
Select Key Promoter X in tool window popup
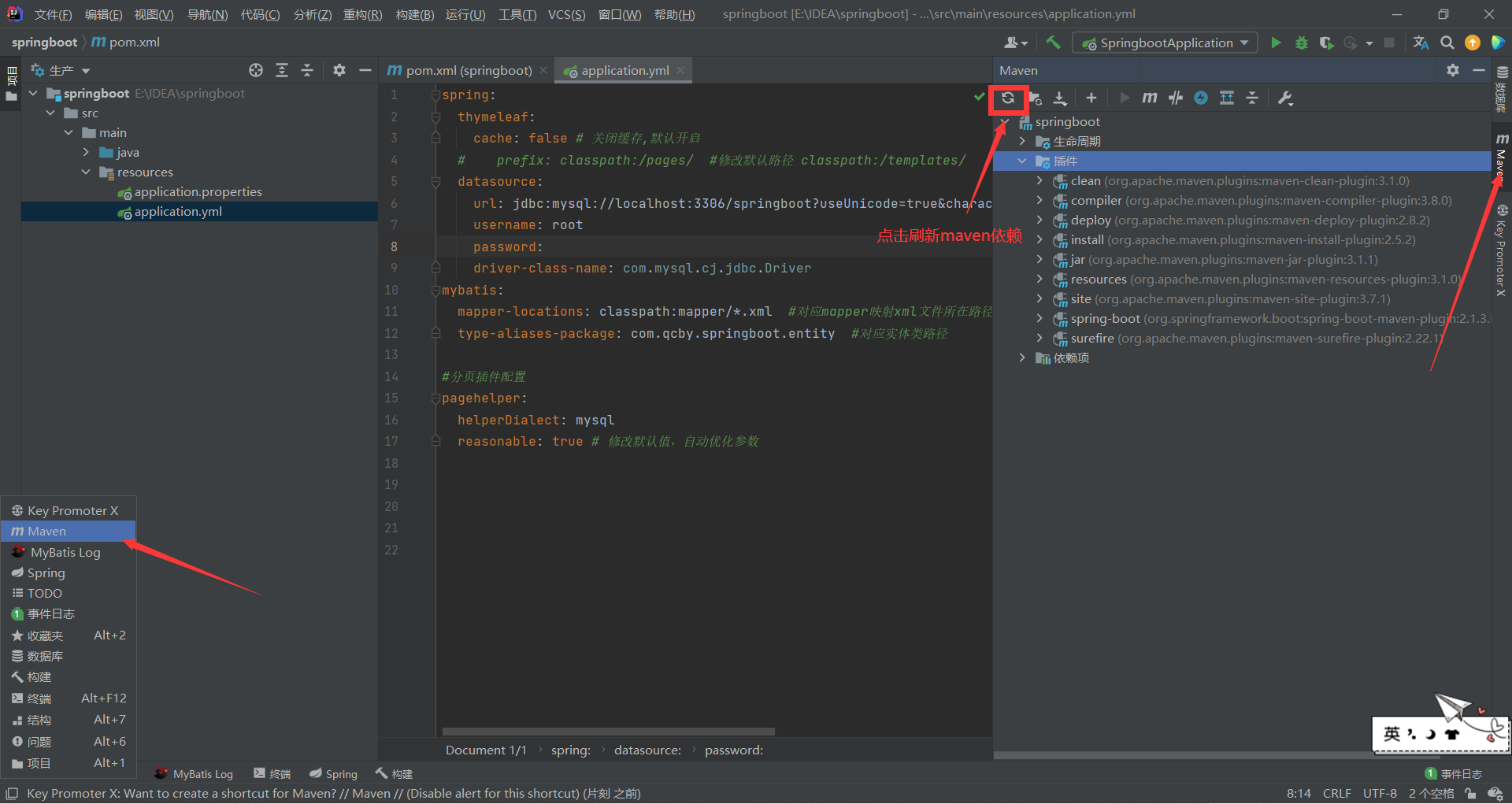[x=69, y=510]
